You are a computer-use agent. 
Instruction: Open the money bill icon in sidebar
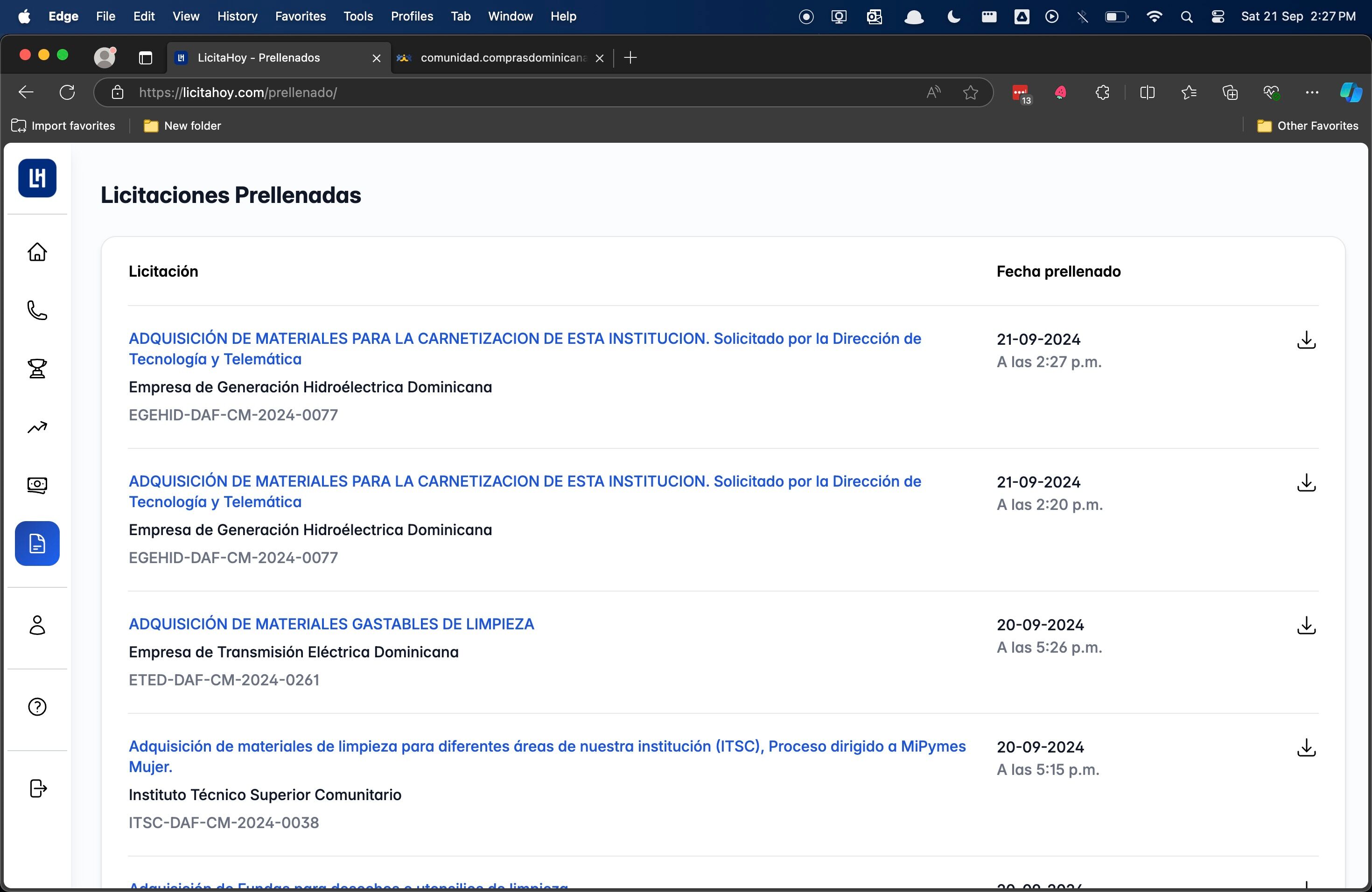37,485
